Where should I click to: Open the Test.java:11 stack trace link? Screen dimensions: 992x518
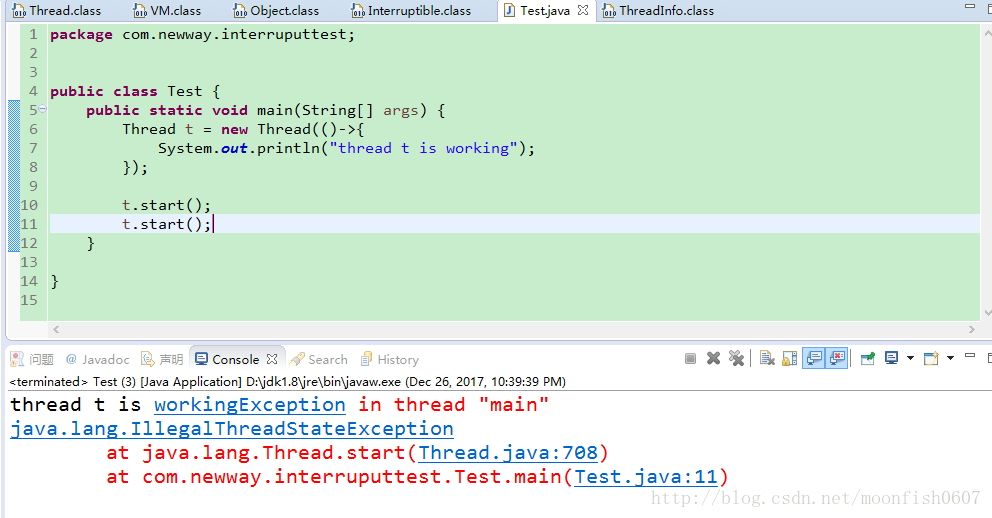pyautogui.click(x=645, y=477)
